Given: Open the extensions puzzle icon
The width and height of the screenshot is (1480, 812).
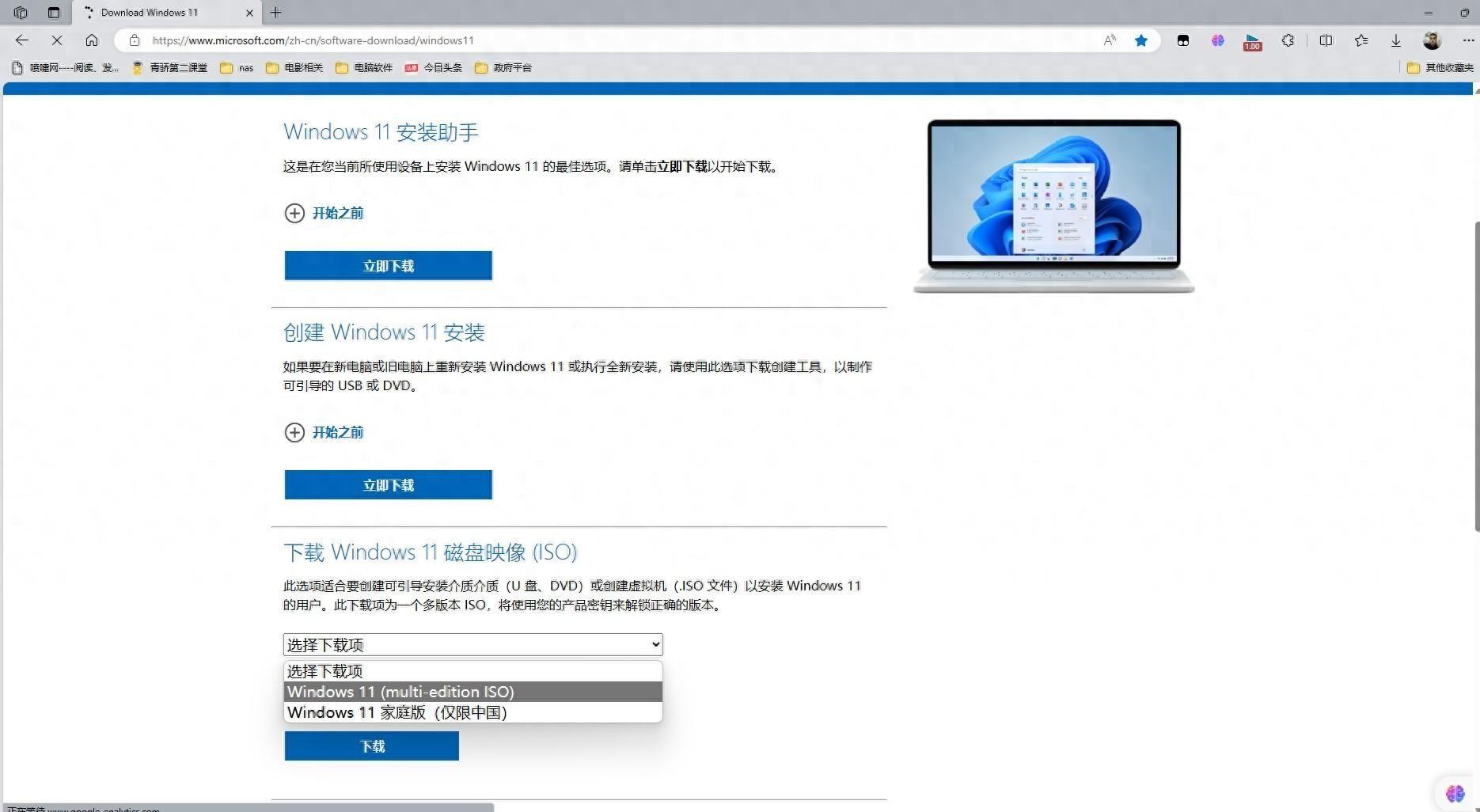Looking at the screenshot, I should 1288,40.
